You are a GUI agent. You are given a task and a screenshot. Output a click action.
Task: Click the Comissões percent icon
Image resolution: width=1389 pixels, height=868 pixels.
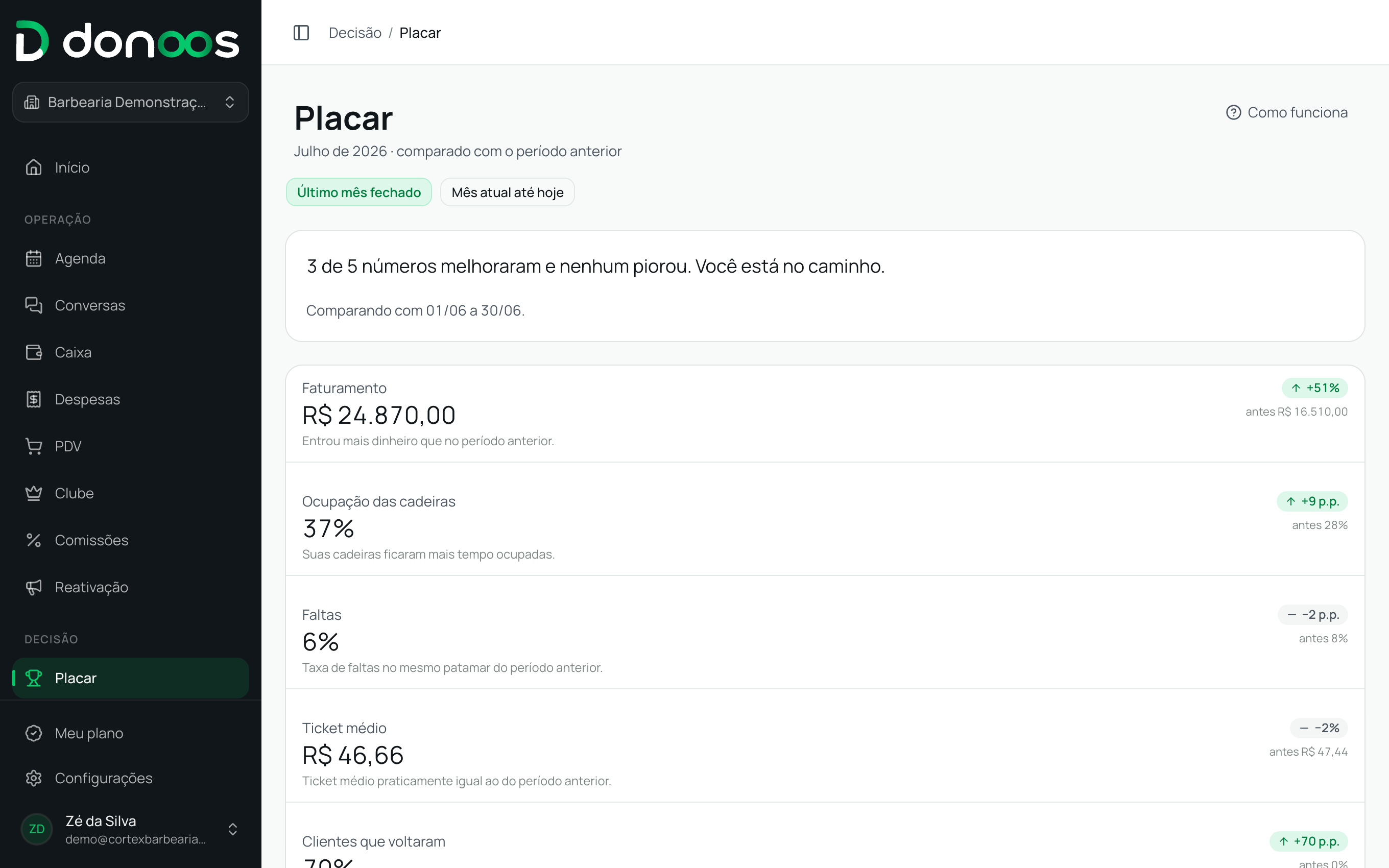34,540
